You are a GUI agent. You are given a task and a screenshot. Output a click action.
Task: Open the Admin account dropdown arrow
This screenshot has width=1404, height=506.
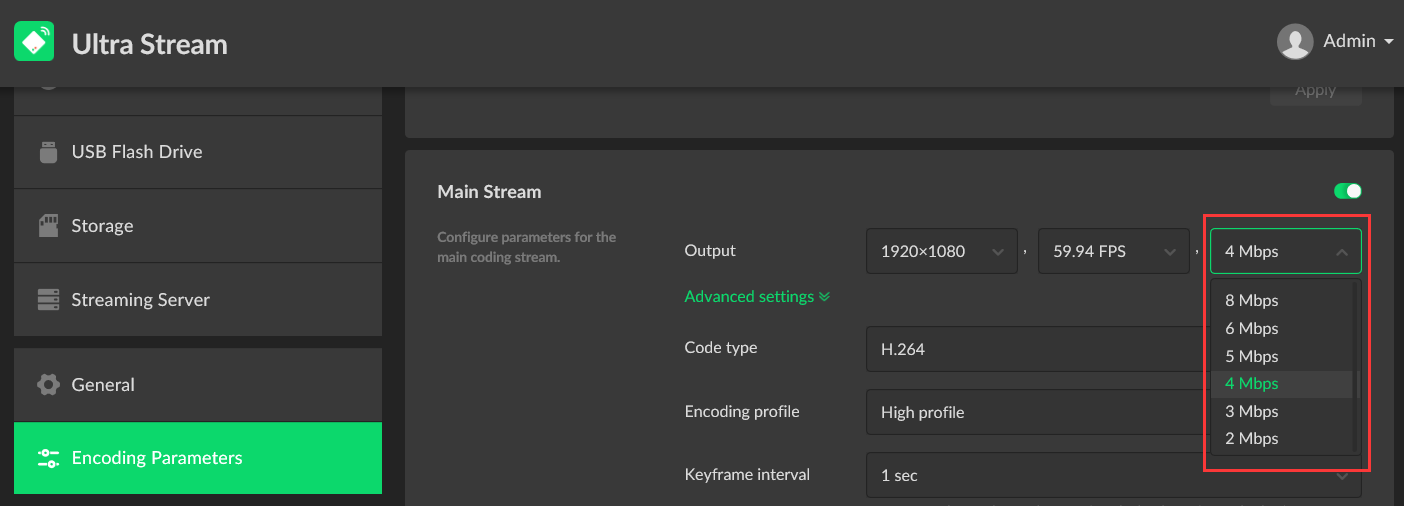pyautogui.click(x=1389, y=42)
